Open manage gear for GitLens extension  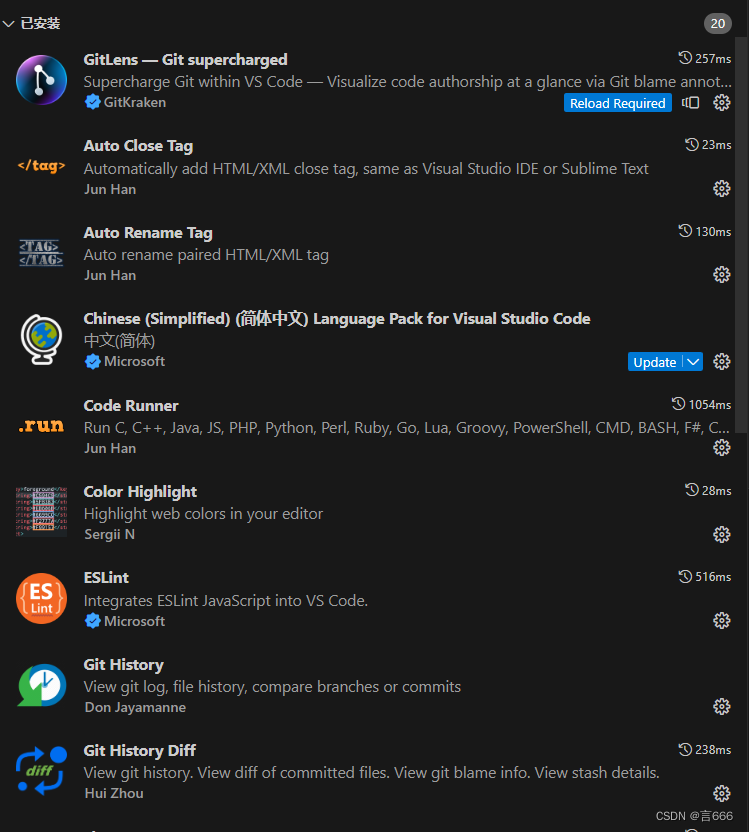click(x=721, y=102)
